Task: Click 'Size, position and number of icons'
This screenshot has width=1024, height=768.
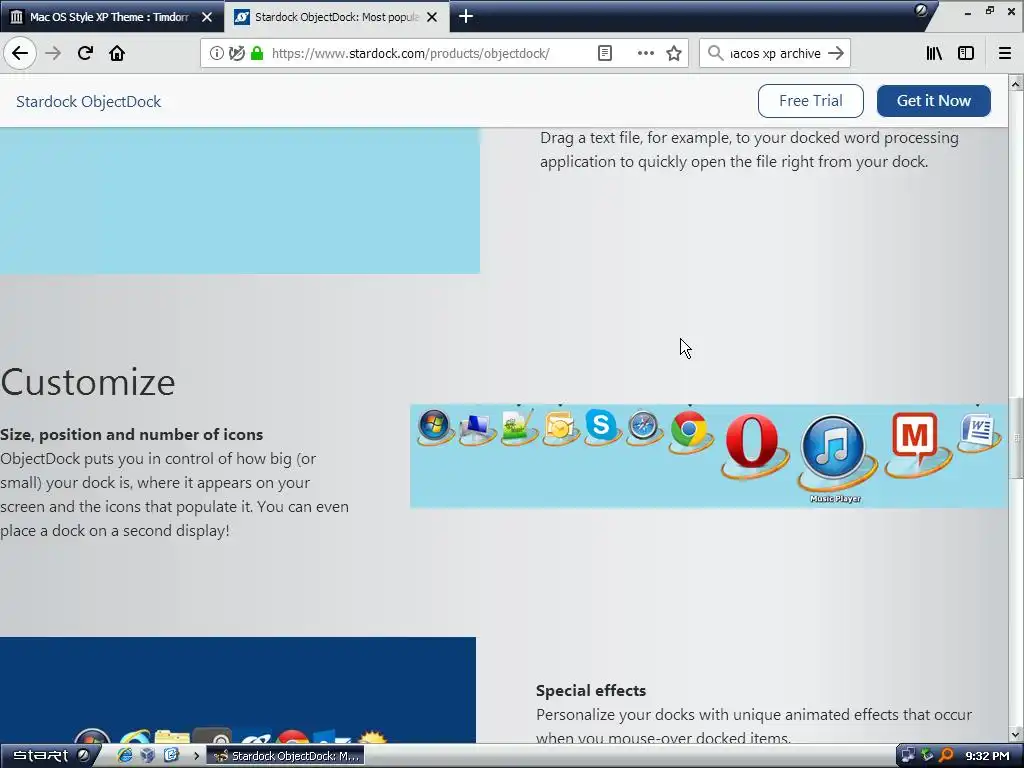Action: 132,434
